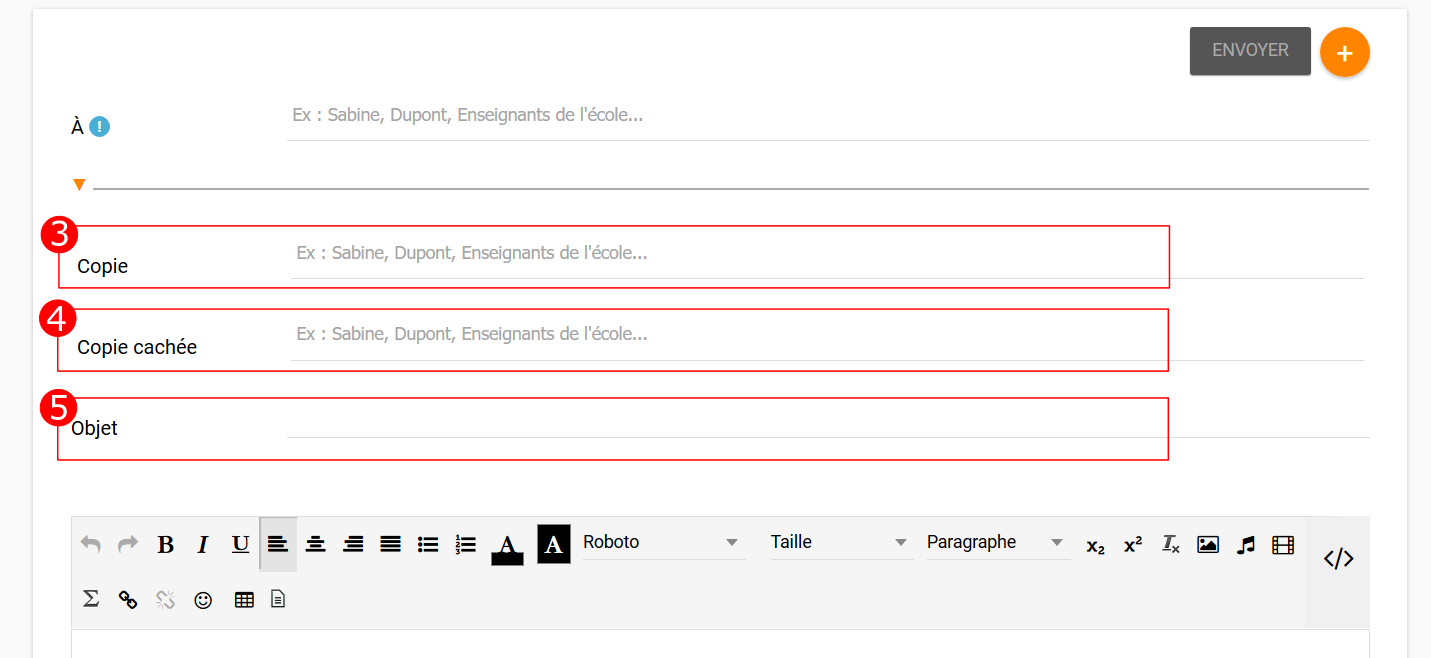The width and height of the screenshot is (1431, 658).
Task: Open the Roboto font dropdown
Action: (662, 542)
